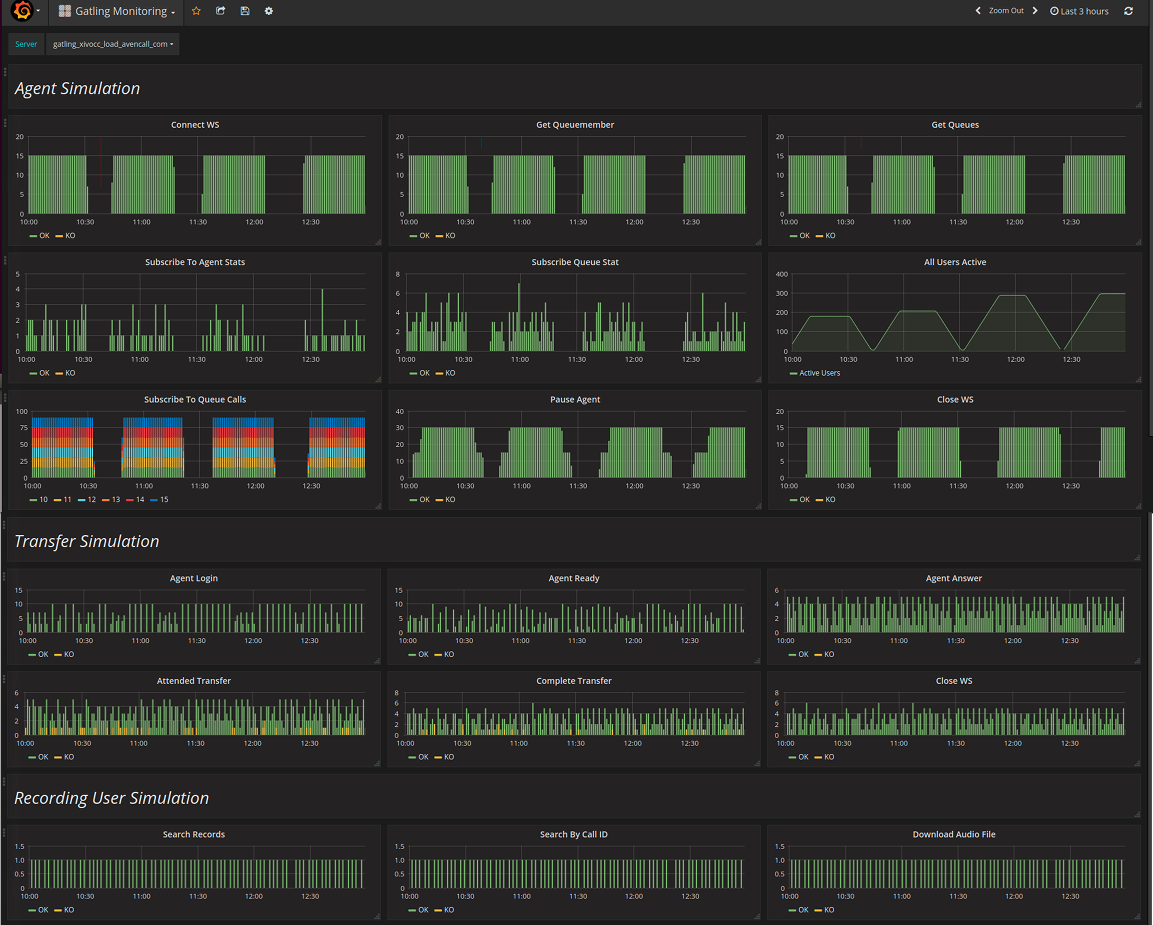Refresh the dashboard using the refresh icon
This screenshot has width=1153, height=925.
1129,11
